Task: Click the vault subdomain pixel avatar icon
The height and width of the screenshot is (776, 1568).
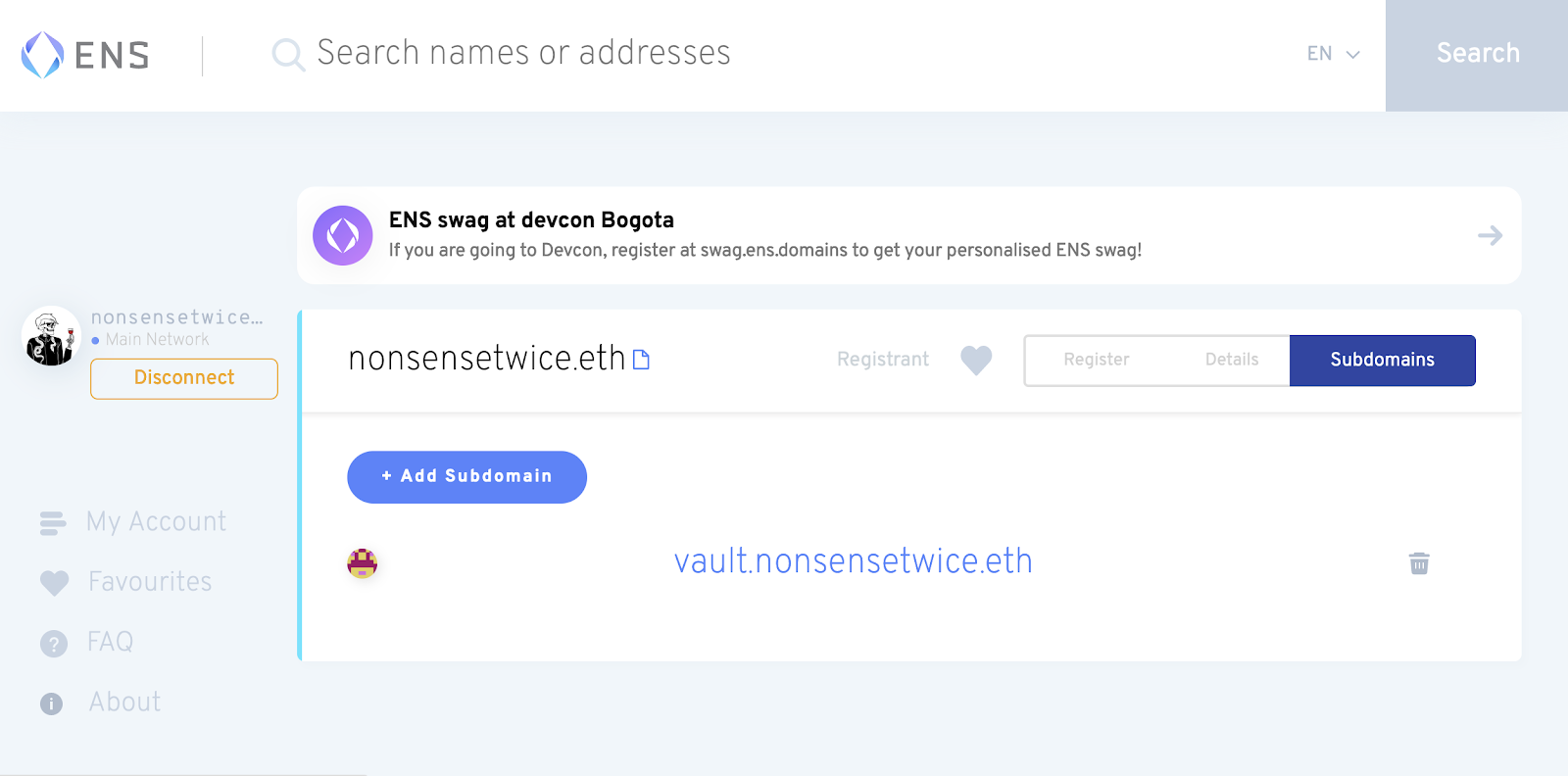Action: [363, 563]
